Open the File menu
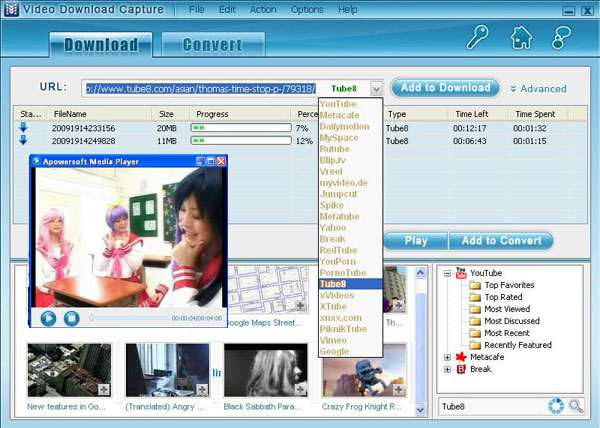The width and height of the screenshot is (600, 428). [x=196, y=9]
